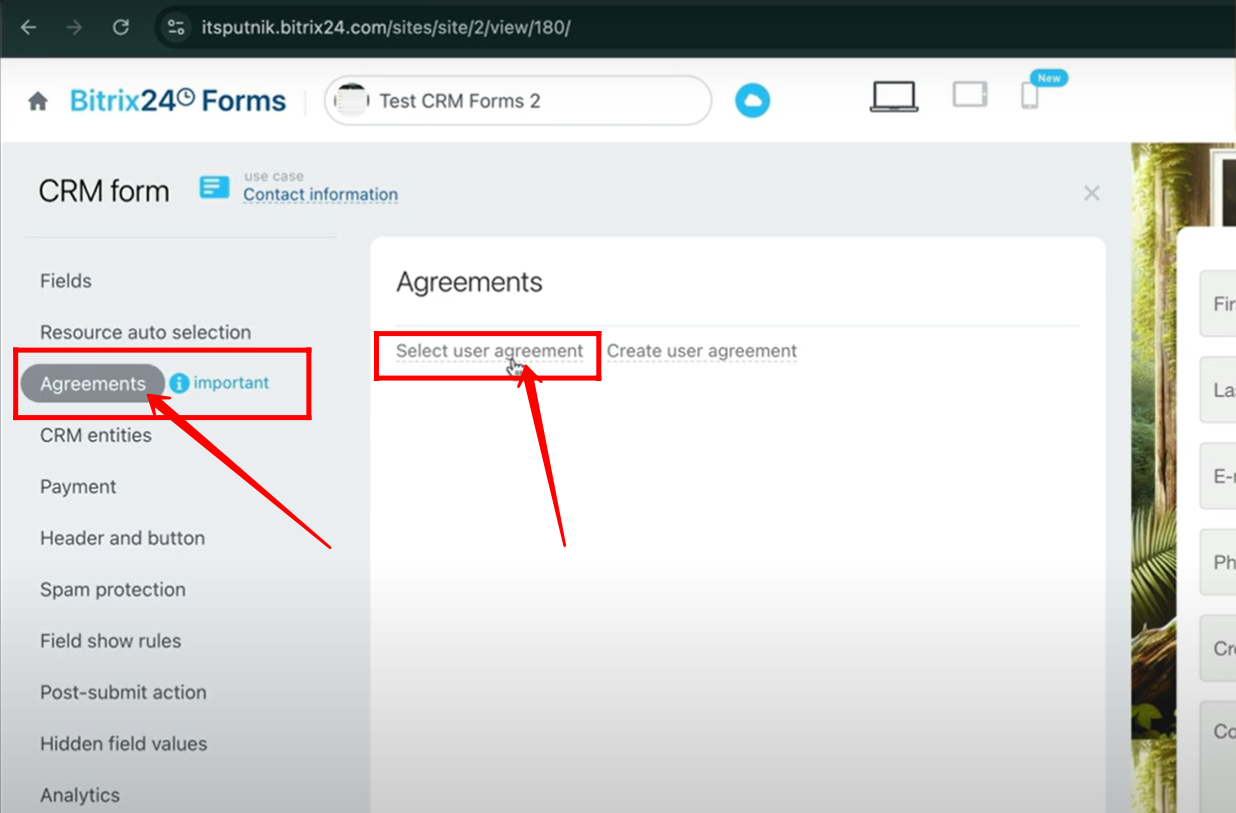The width and height of the screenshot is (1236, 813).
Task: Open the CRM entities section
Action: [x=96, y=435]
